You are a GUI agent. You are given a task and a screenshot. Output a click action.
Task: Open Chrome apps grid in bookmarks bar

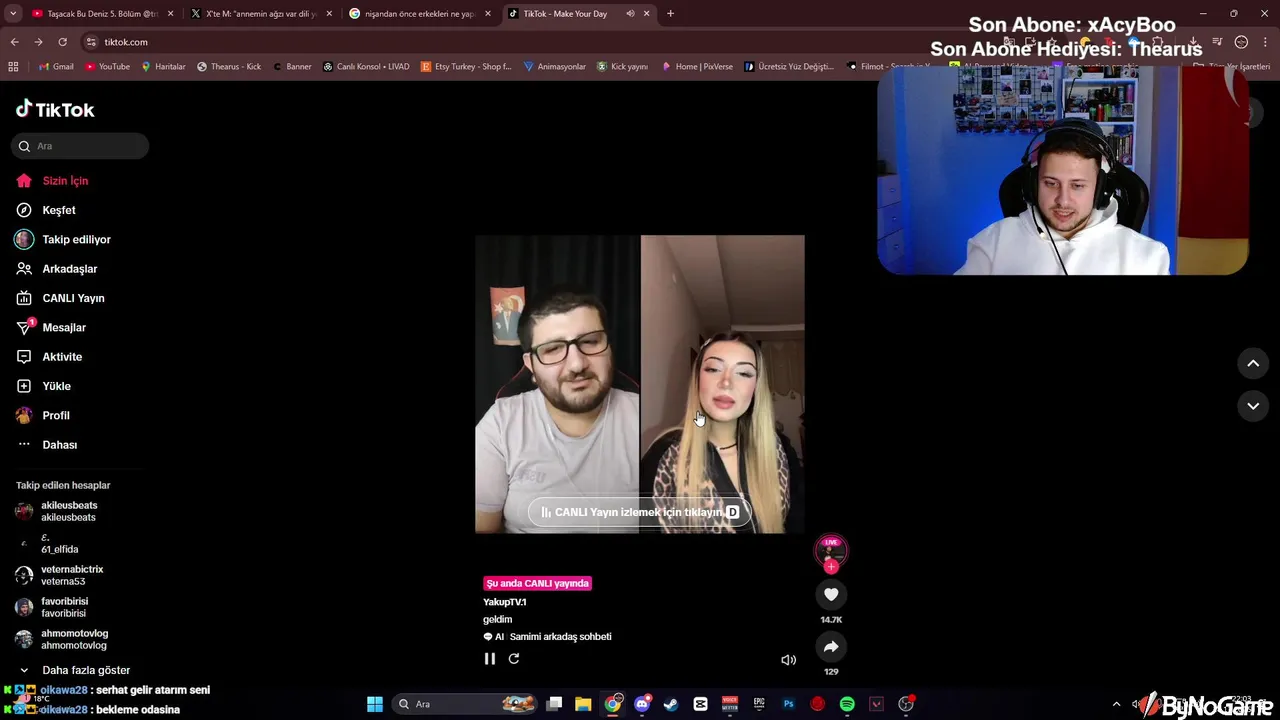(13, 67)
